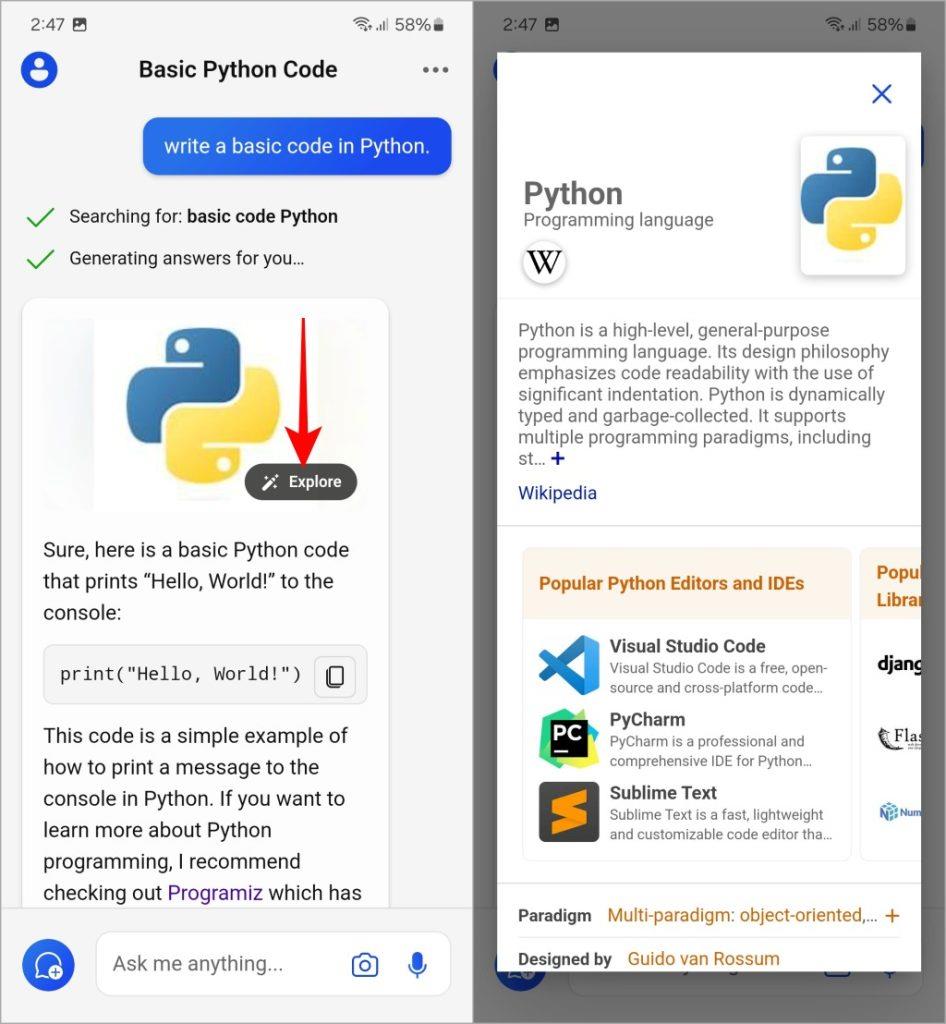Viewport: 946px width, 1024px height.
Task: Tap the NumPy logo
Action: click(x=900, y=812)
